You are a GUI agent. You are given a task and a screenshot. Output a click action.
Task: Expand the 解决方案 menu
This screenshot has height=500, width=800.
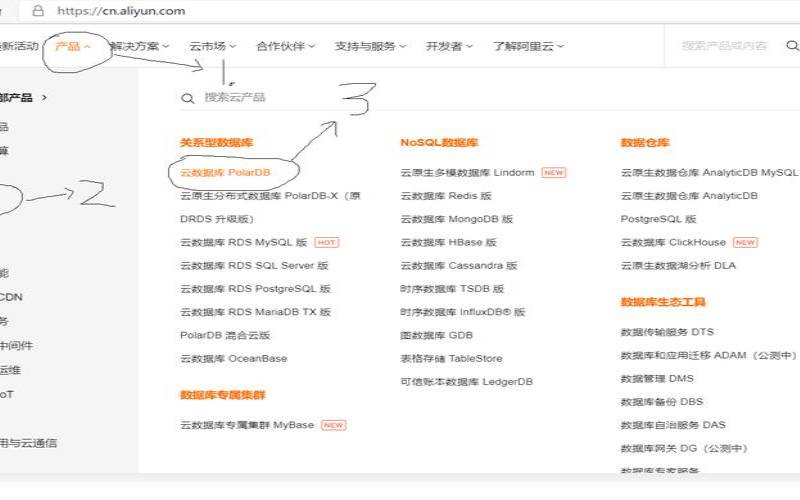click(139, 46)
